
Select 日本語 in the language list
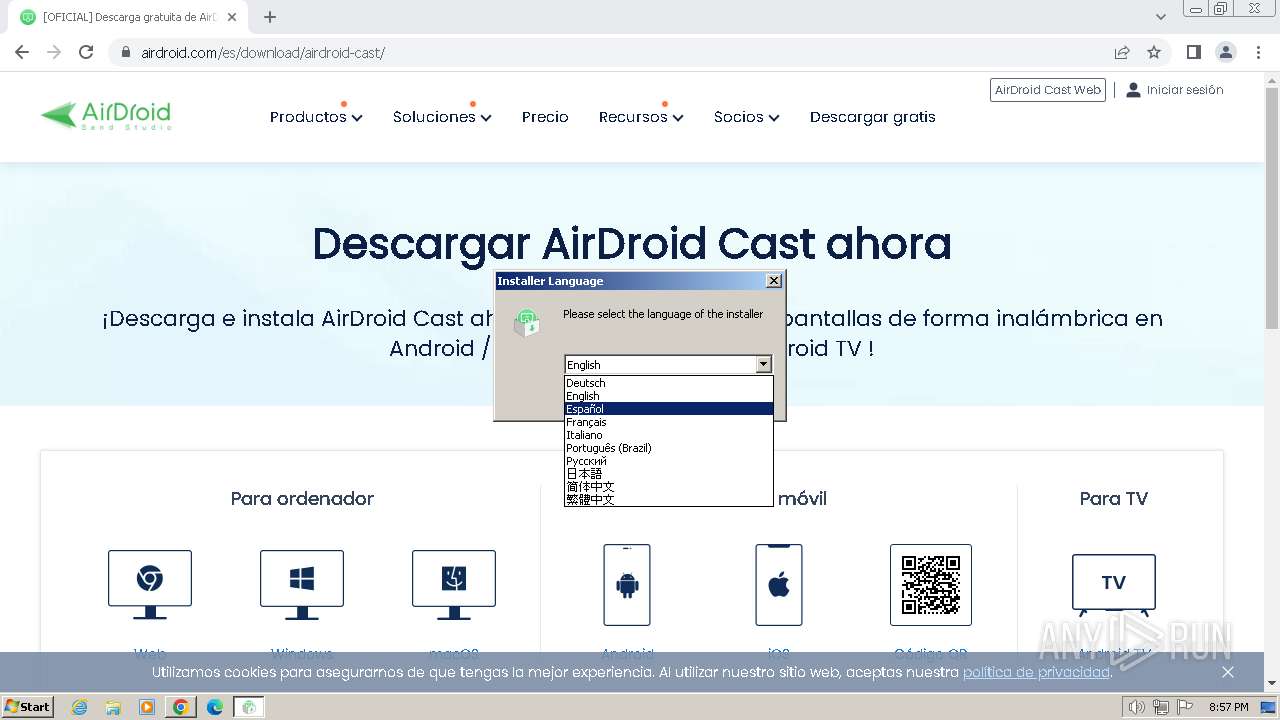pos(669,474)
